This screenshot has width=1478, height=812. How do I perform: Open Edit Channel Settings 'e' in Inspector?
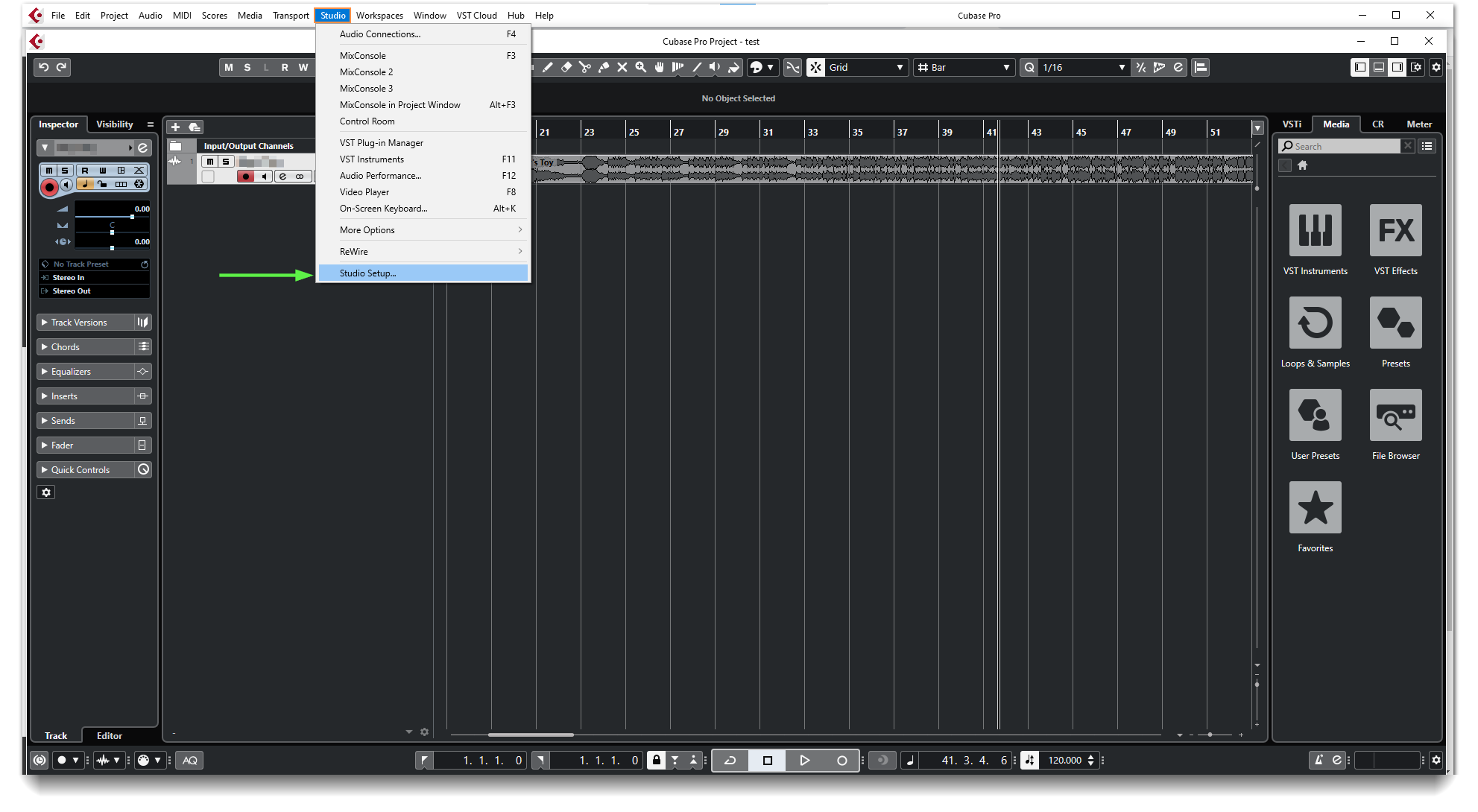143,148
